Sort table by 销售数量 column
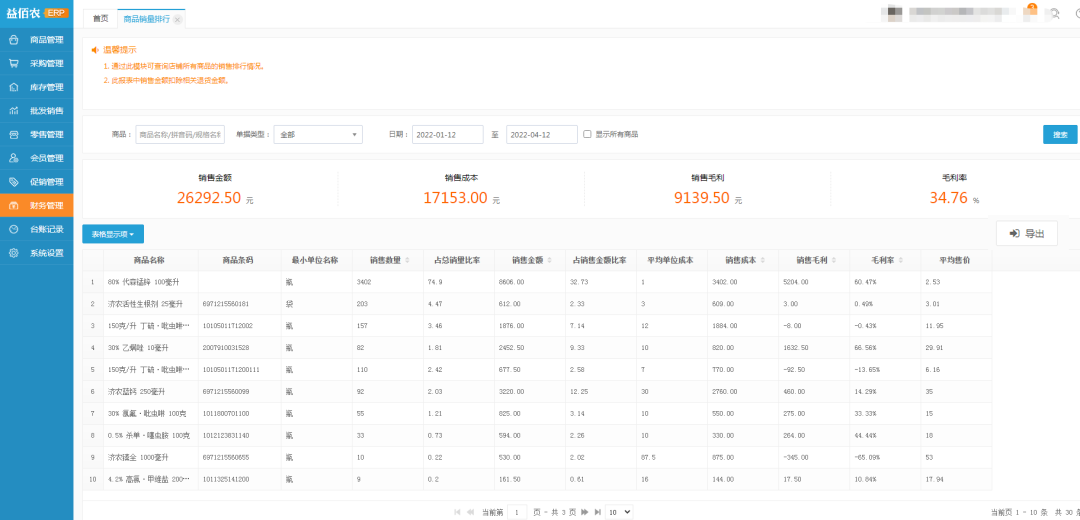1080x520 pixels. 407,260
